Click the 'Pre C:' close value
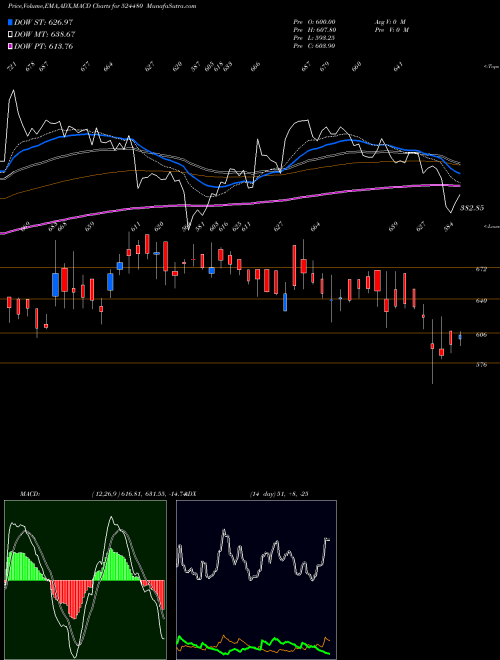This screenshot has height=660, width=500. tap(314, 46)
